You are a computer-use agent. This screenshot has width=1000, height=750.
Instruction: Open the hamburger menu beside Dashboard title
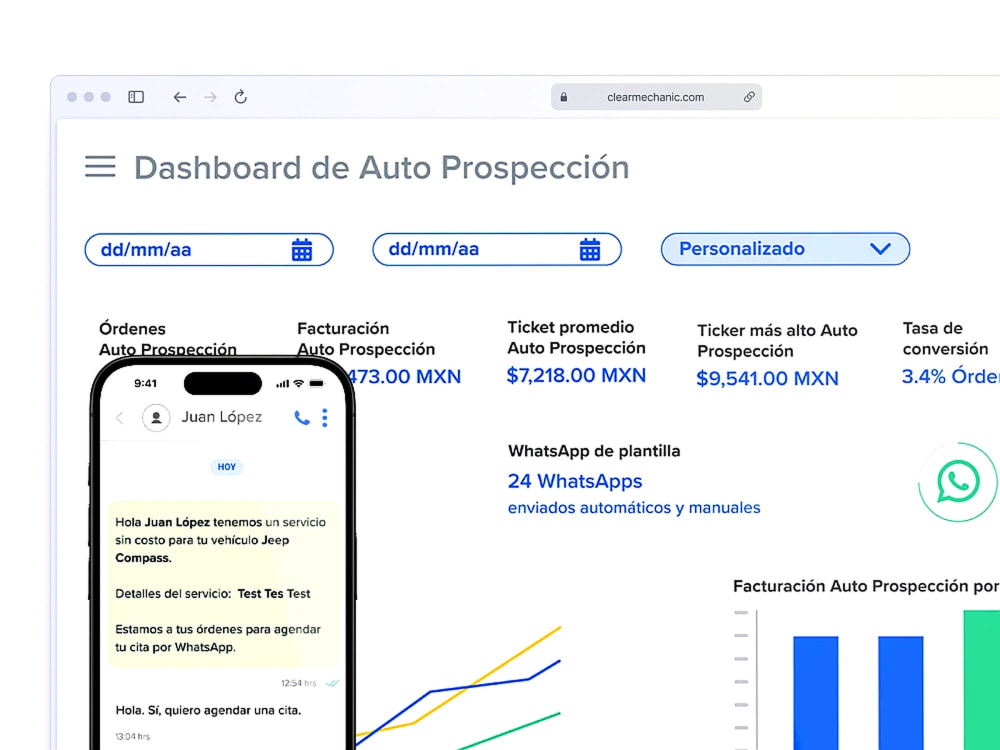point(100,166)
